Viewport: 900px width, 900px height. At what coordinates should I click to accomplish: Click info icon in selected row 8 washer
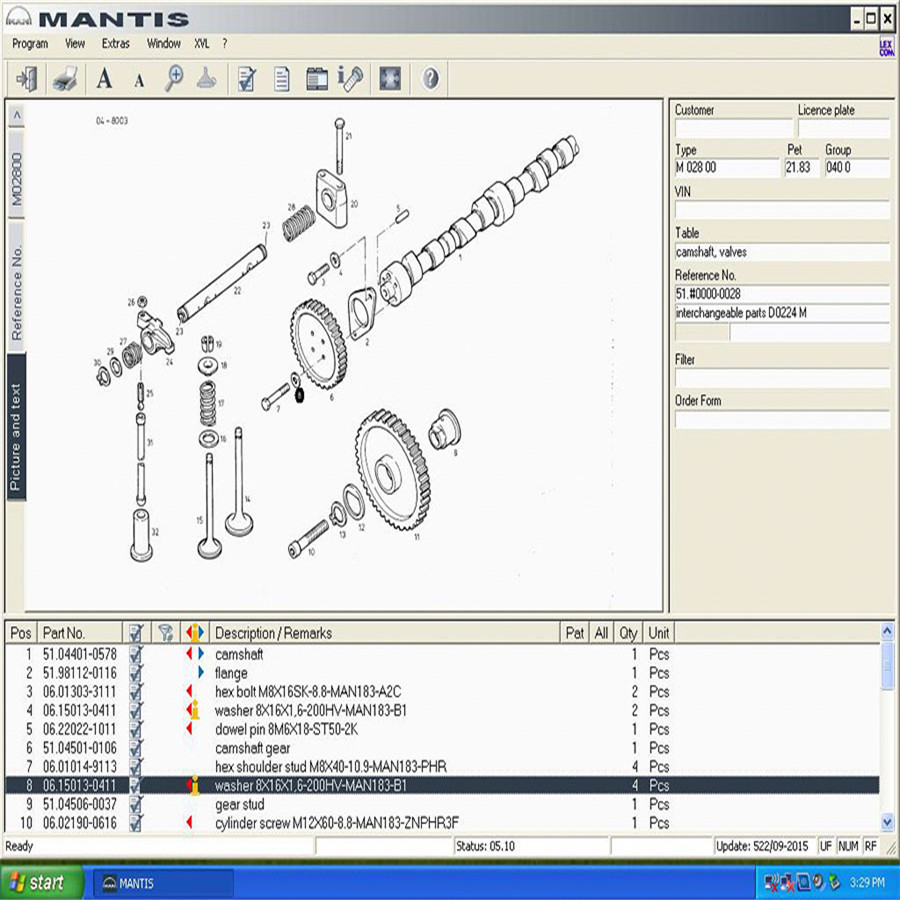coord(193,785)
